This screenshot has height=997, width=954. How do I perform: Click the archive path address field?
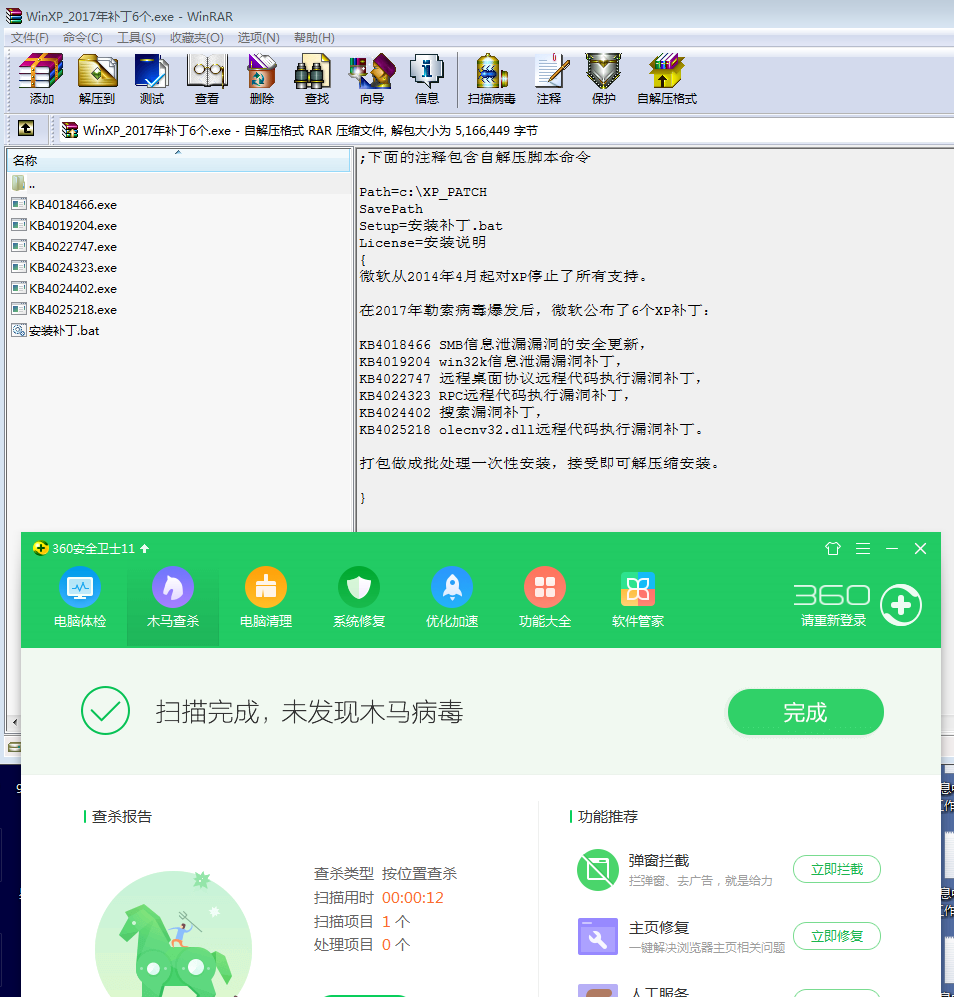click(506, 130)
